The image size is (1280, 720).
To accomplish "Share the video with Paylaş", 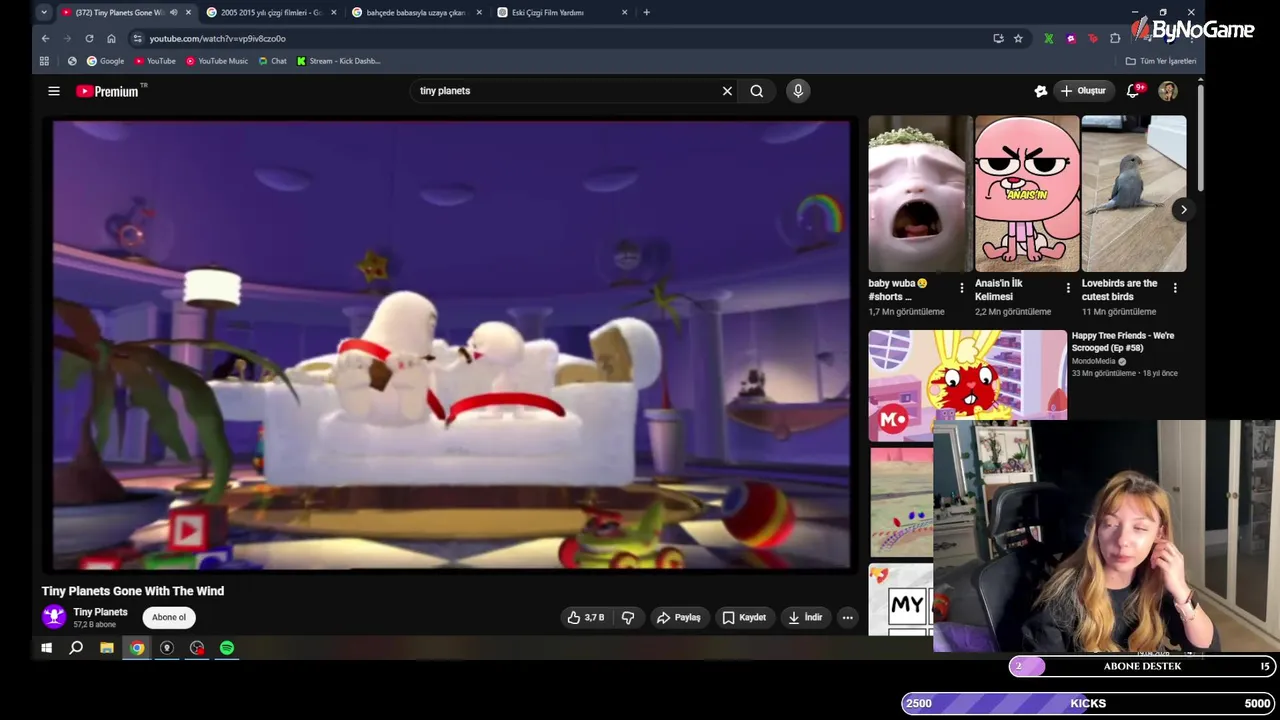I will pos(678,618).
